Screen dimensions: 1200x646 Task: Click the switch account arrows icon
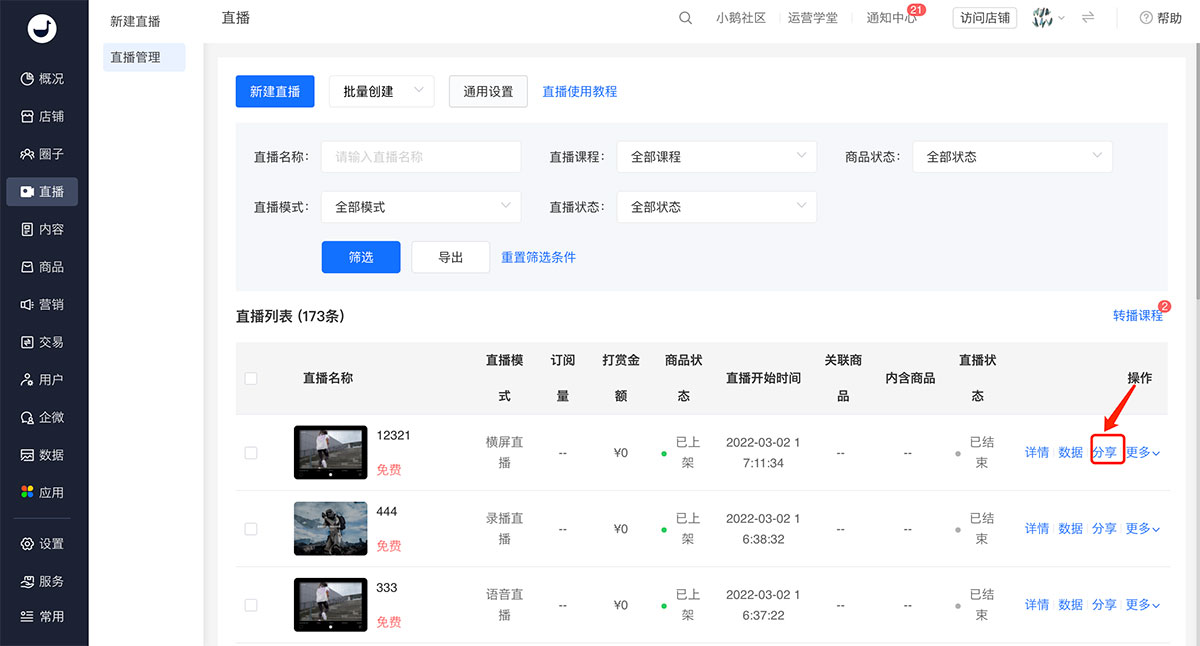pos(1088,18)
